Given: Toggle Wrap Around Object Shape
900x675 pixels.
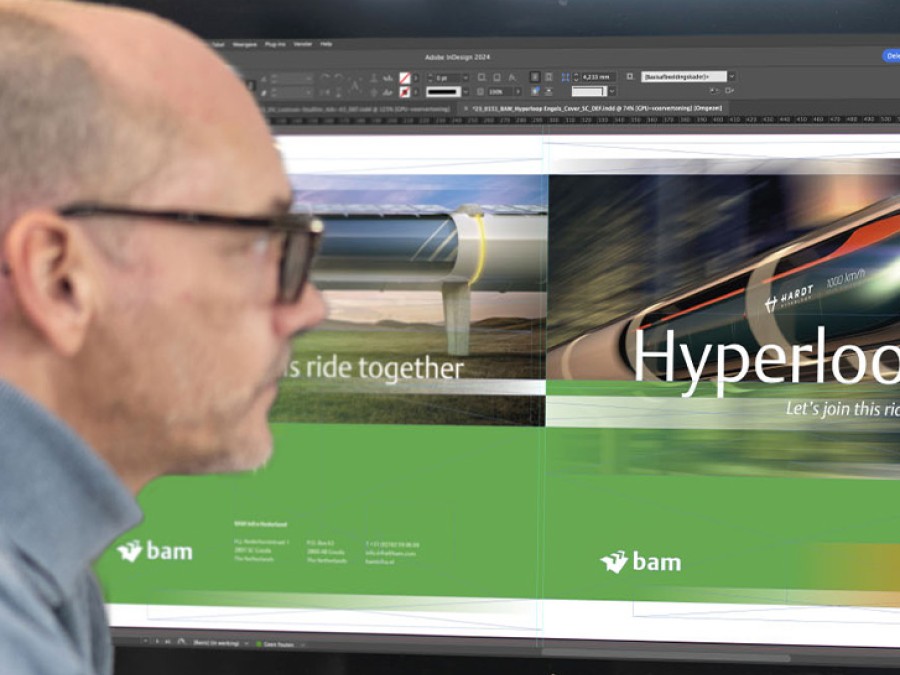Looking at the screenshot, I should click(535, 91).
